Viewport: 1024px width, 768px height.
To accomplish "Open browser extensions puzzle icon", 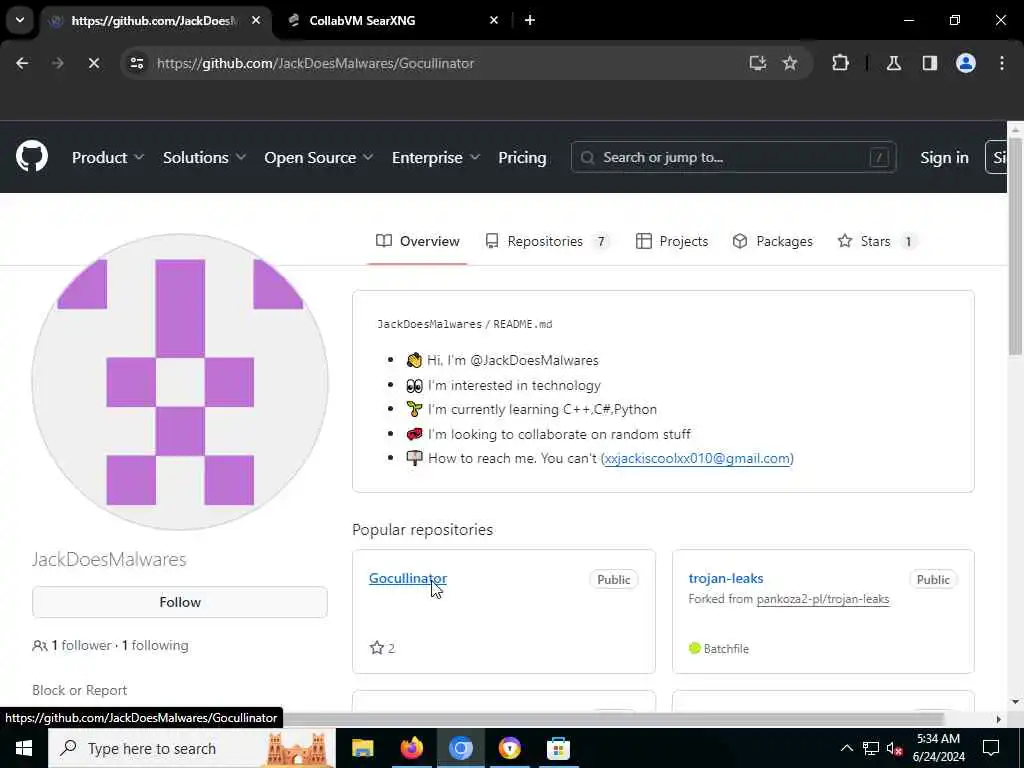I will click(x=840, y=63).
